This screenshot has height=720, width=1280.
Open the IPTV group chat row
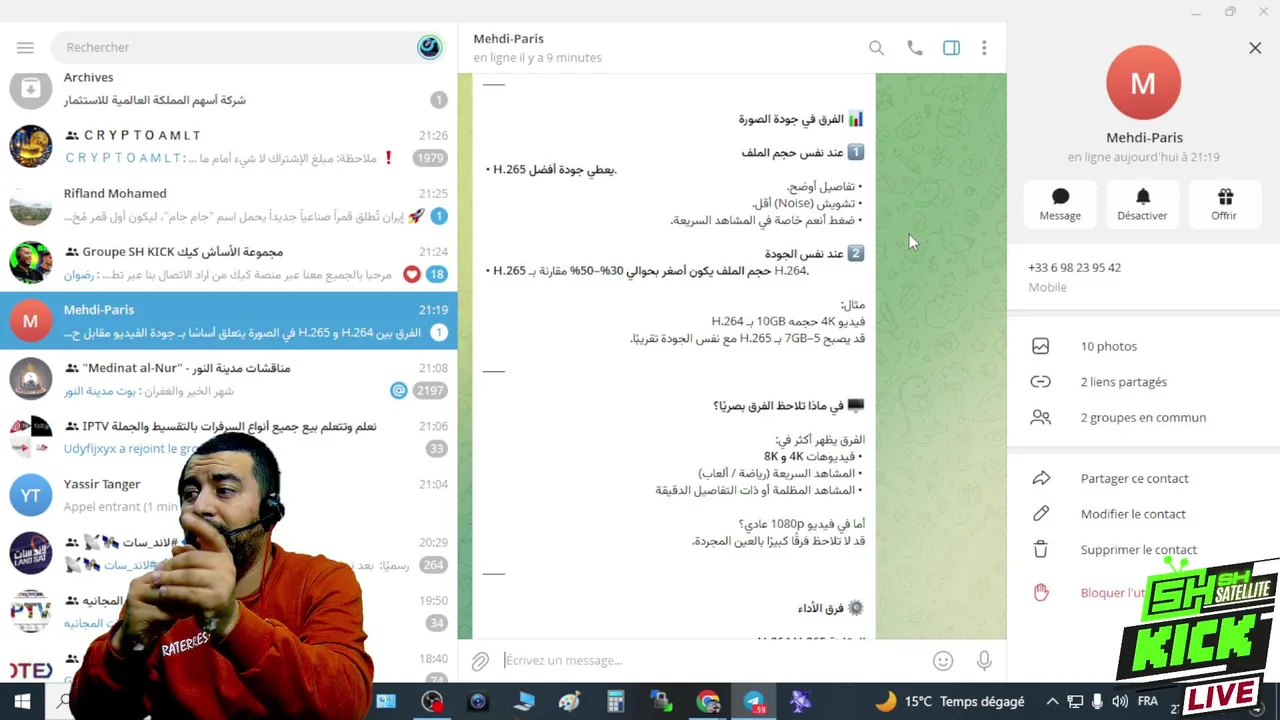coord(229,437)
